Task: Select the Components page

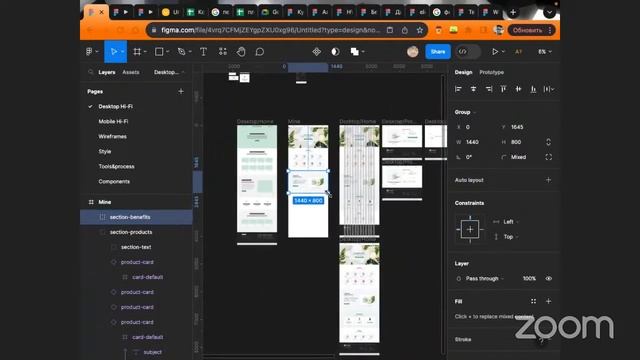Action: pyautogui.click(x=114, y=182)
